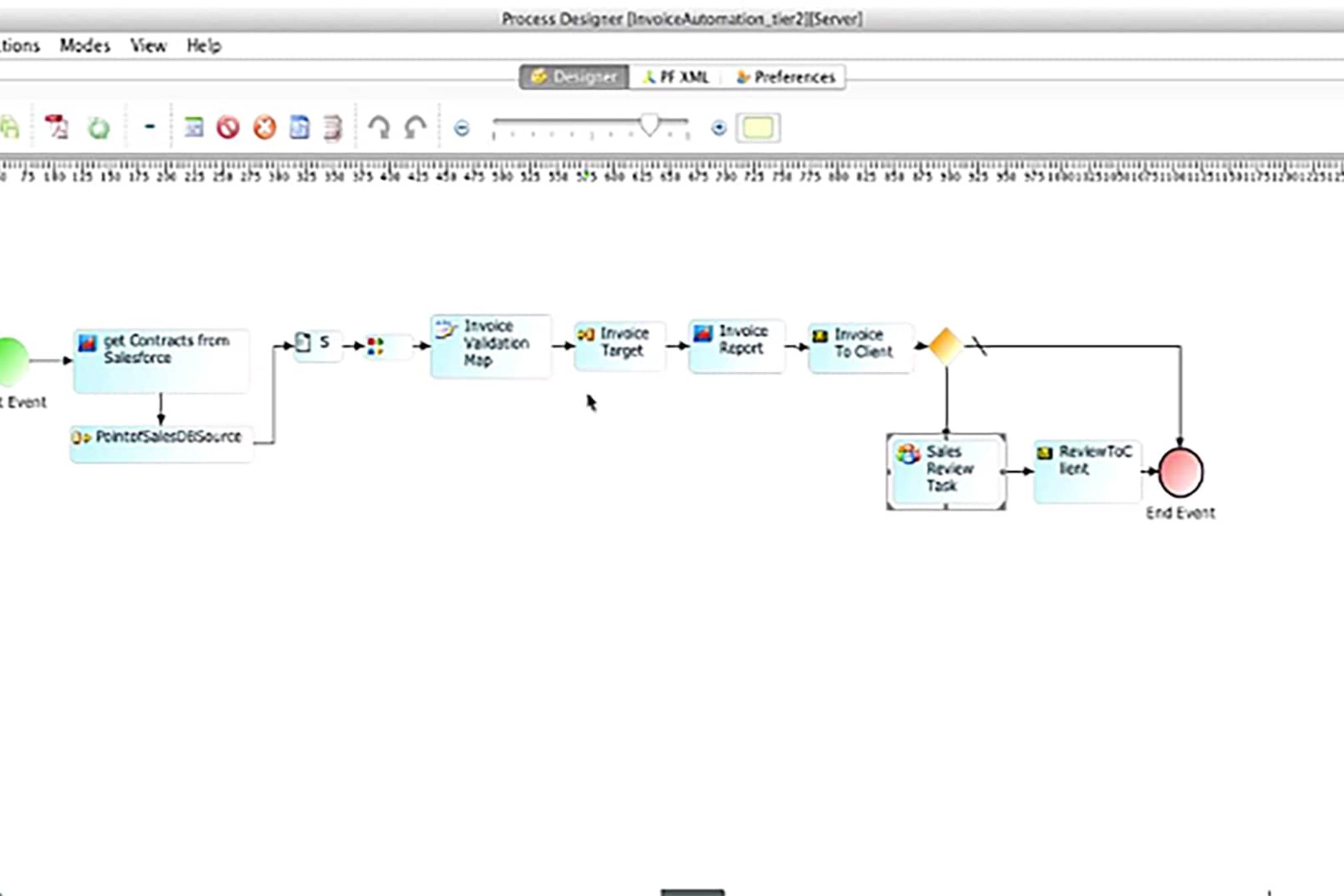Screen dimensions: 1344x896
Task: Click the second curved redo arrow
Action: click(415, 127)
